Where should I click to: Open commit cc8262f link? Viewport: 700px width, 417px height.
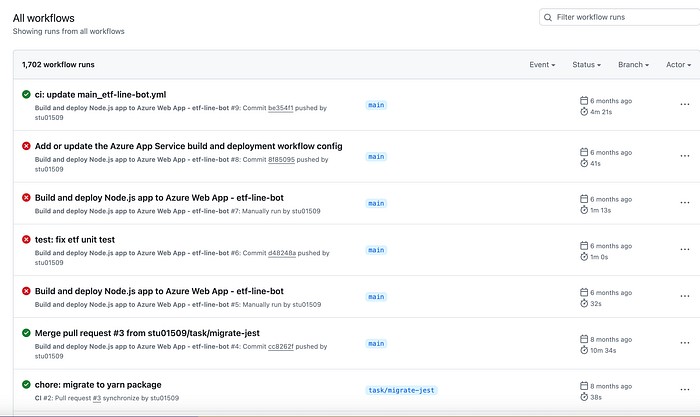pos(280,346)
